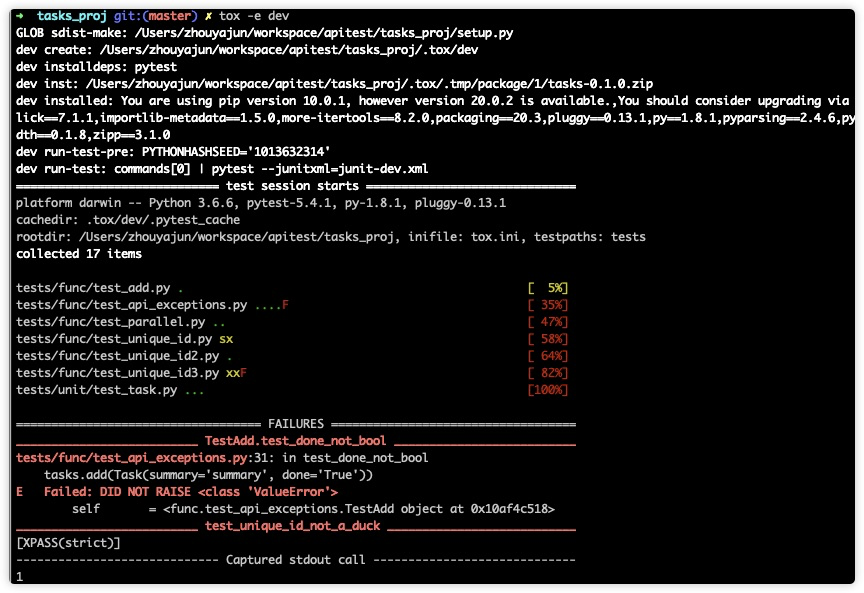
Task: Select the tasks_proj prompt directory name
Action: (72, 16)
